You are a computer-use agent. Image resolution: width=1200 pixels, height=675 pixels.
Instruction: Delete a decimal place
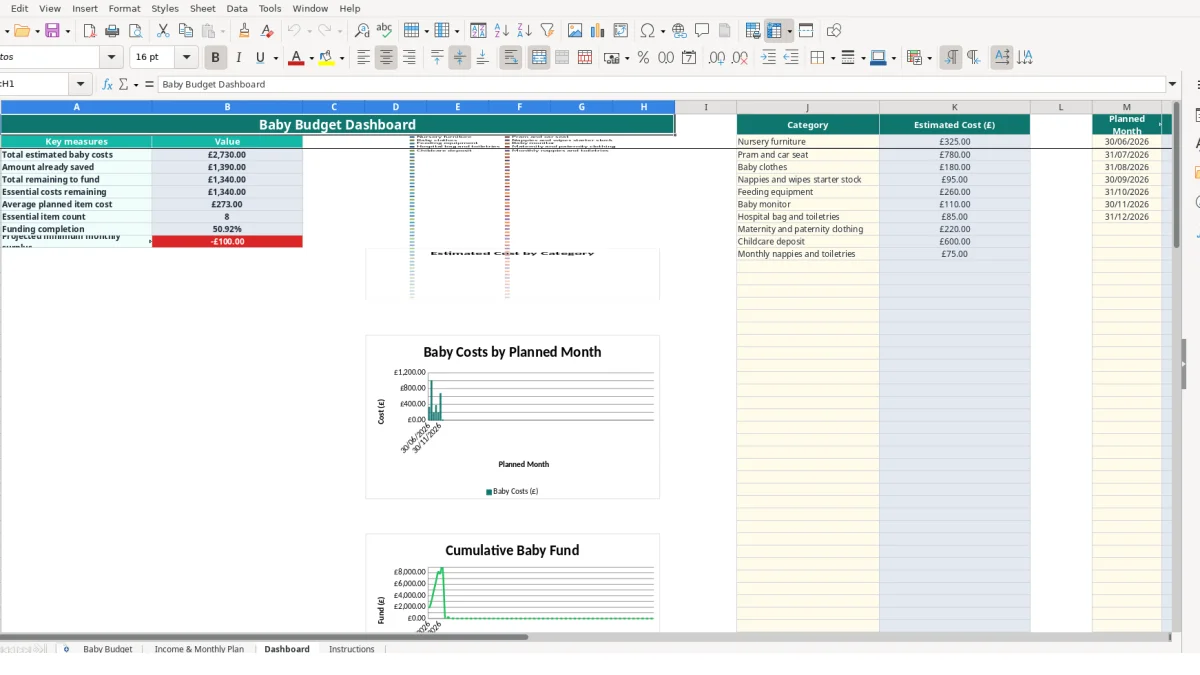click(x=740, y=58)
